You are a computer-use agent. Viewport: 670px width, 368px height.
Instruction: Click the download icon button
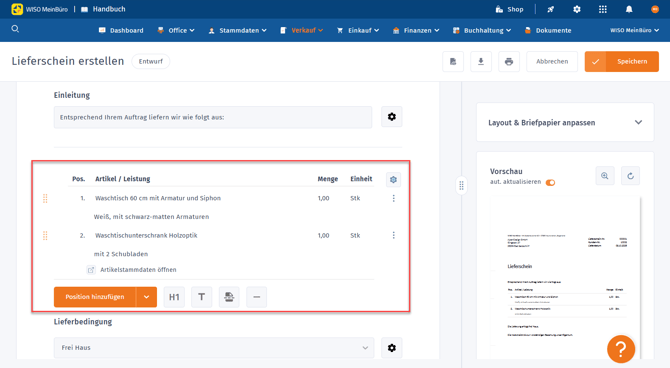(481, 62)
